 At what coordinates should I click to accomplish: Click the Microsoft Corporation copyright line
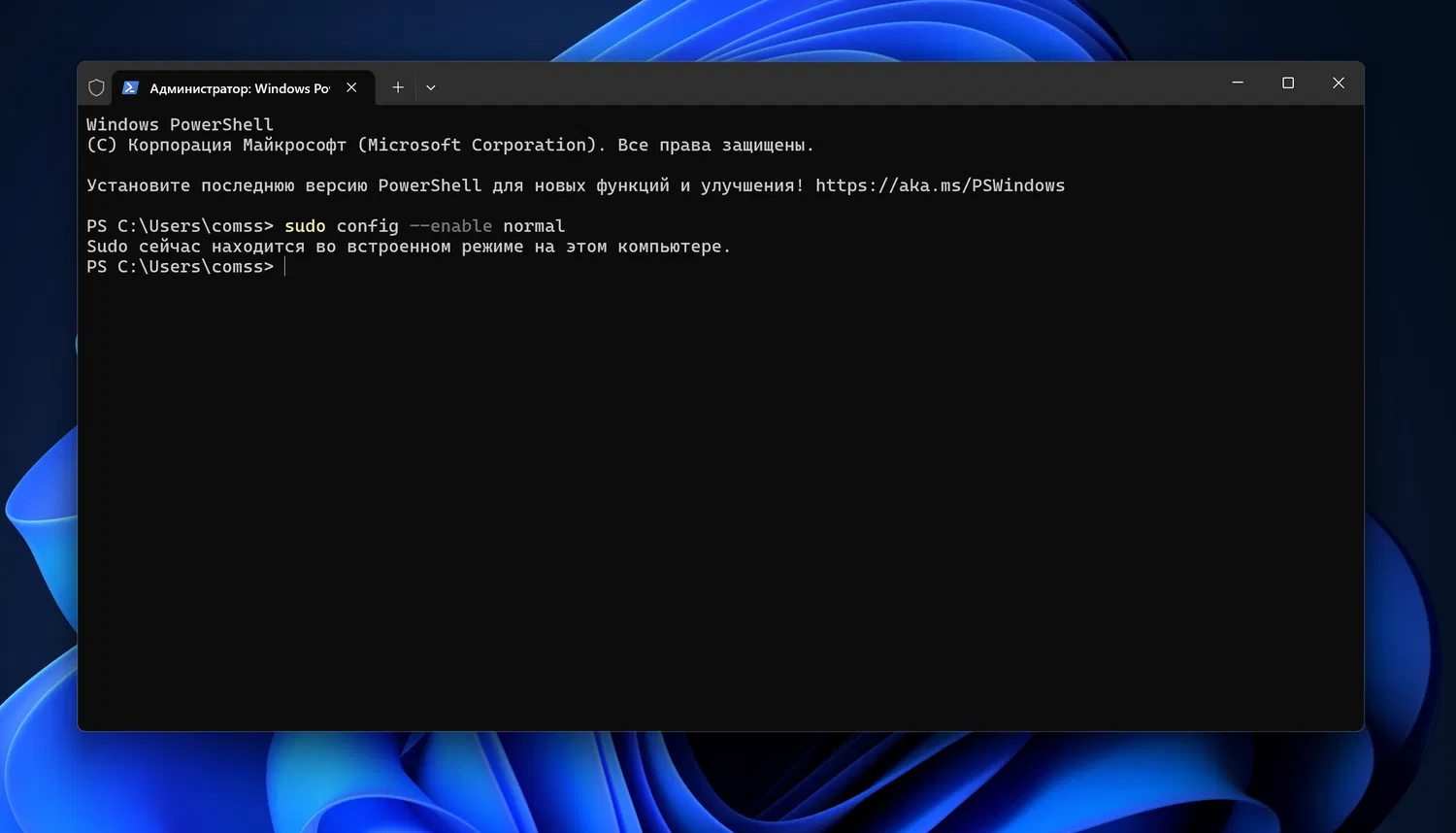coord(450,145)
